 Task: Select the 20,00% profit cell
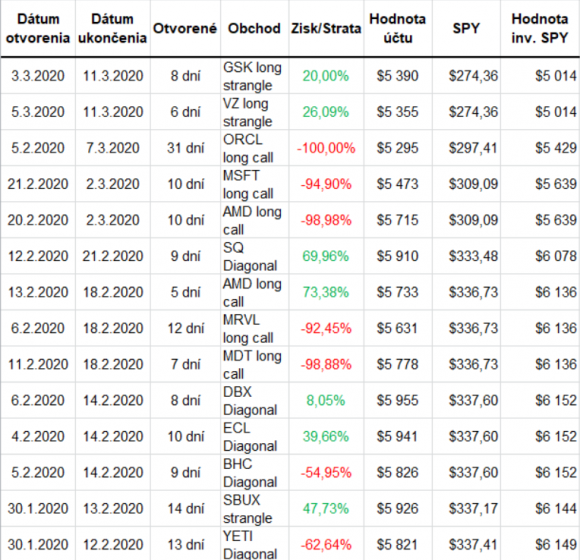[x=326, y=76]
